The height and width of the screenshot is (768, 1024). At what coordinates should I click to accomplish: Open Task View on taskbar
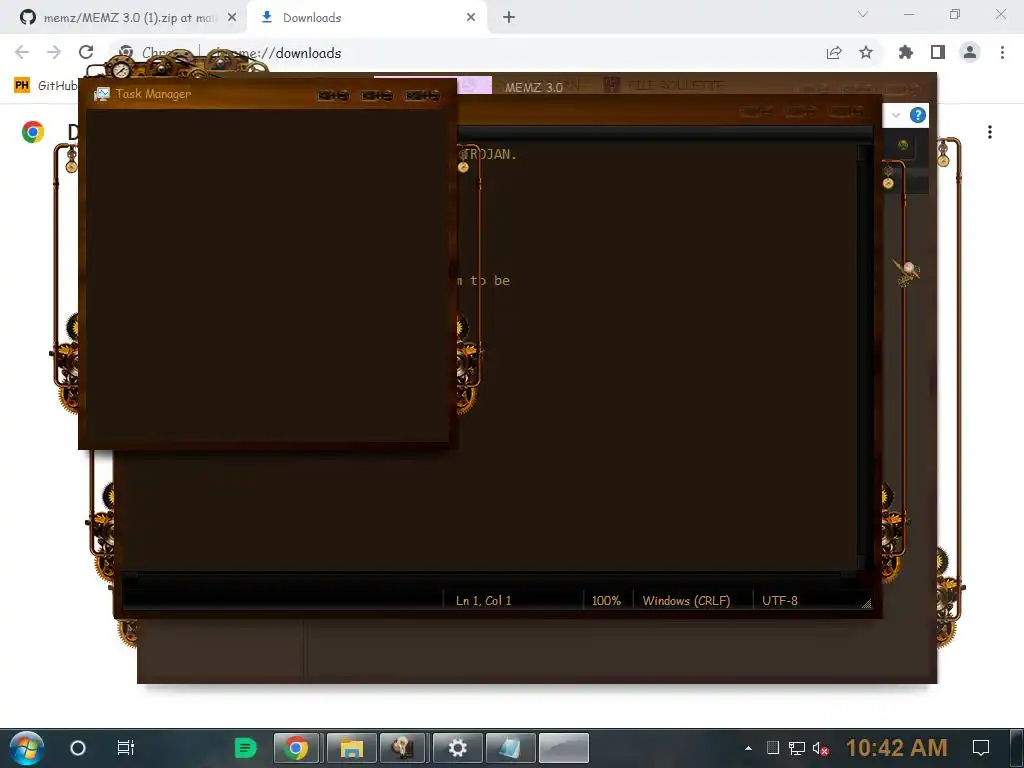click(125, 748)
